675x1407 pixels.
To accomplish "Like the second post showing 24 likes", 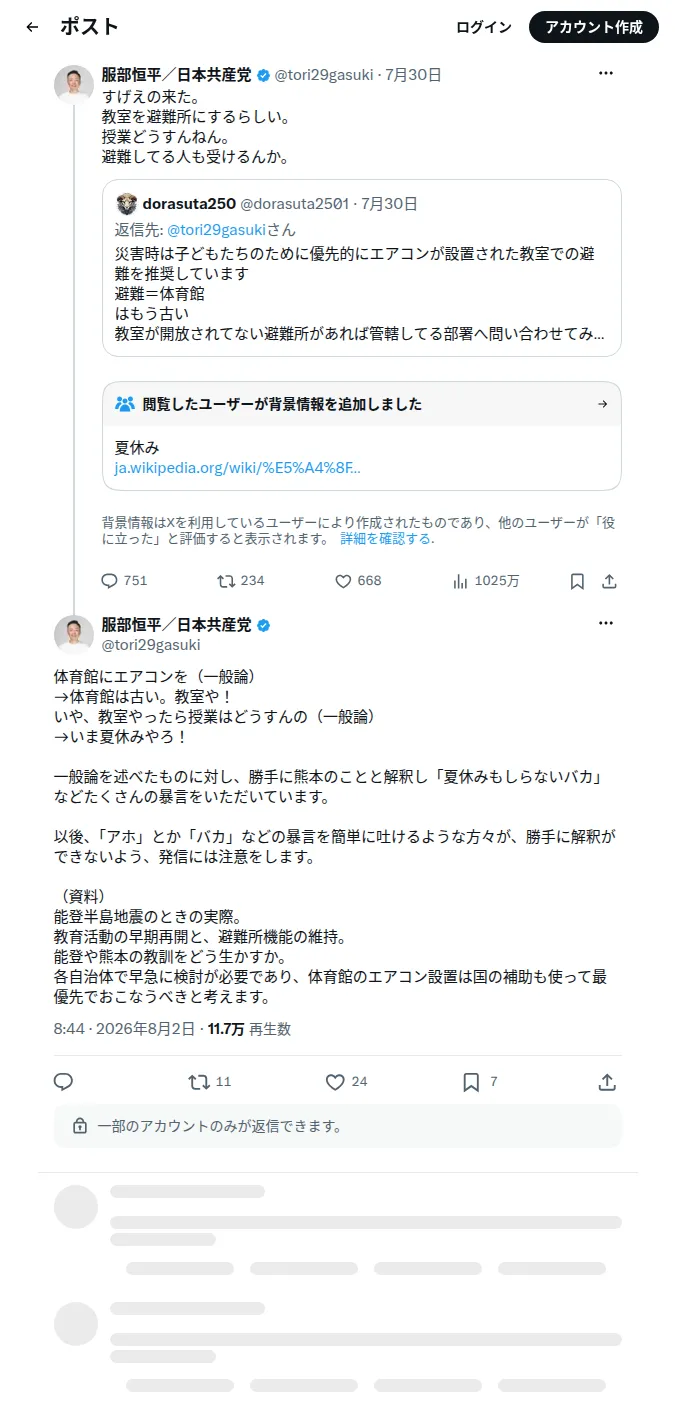I will 335,1082.
